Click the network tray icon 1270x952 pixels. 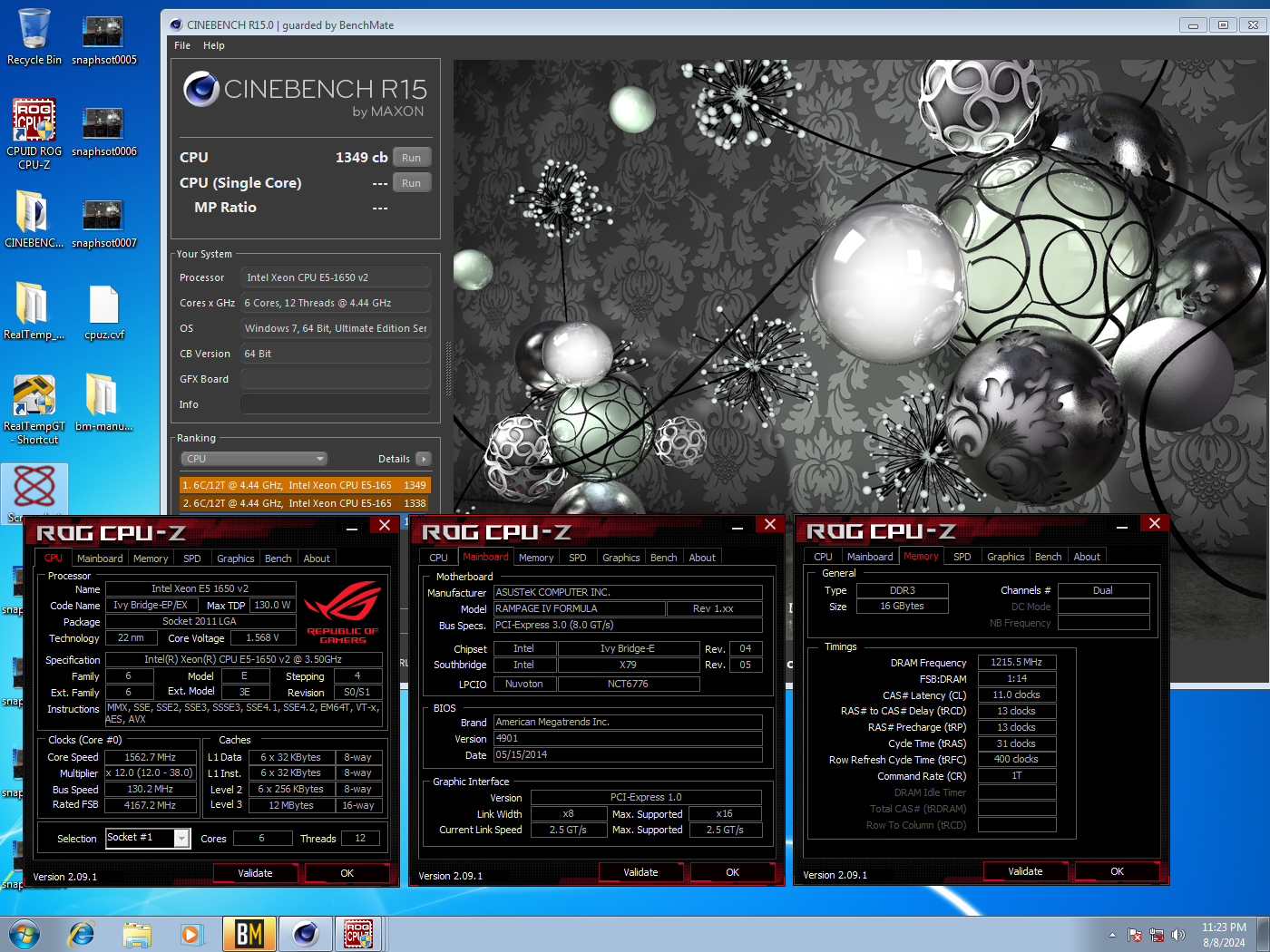point(1157,935)
